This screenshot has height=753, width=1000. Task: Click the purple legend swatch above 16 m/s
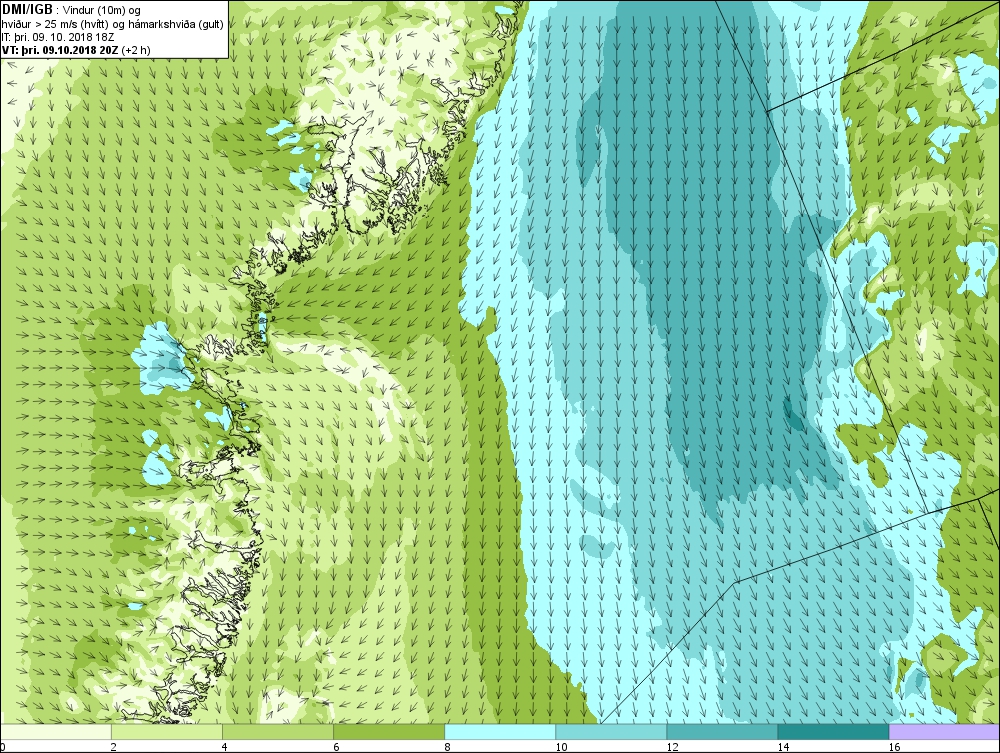pyautogui.click(x=945, y=731)
